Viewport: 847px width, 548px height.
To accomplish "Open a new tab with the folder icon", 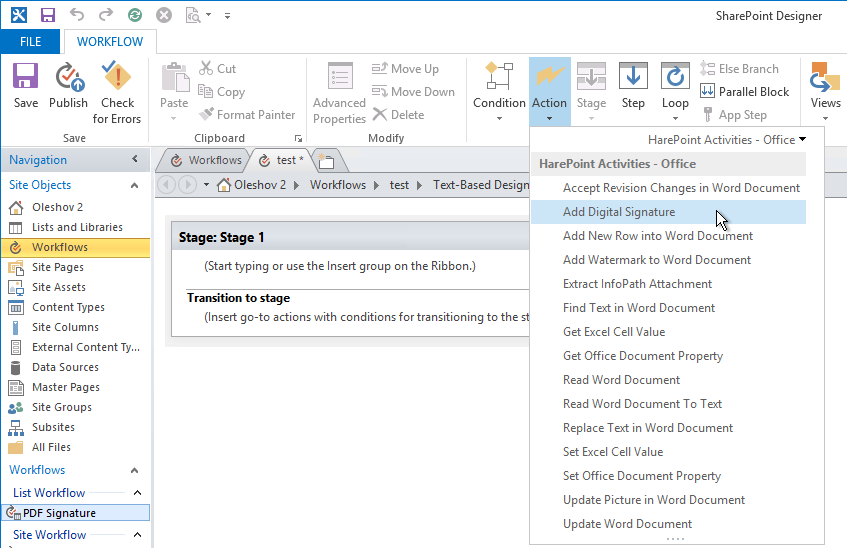I will [x=326, y=161].
